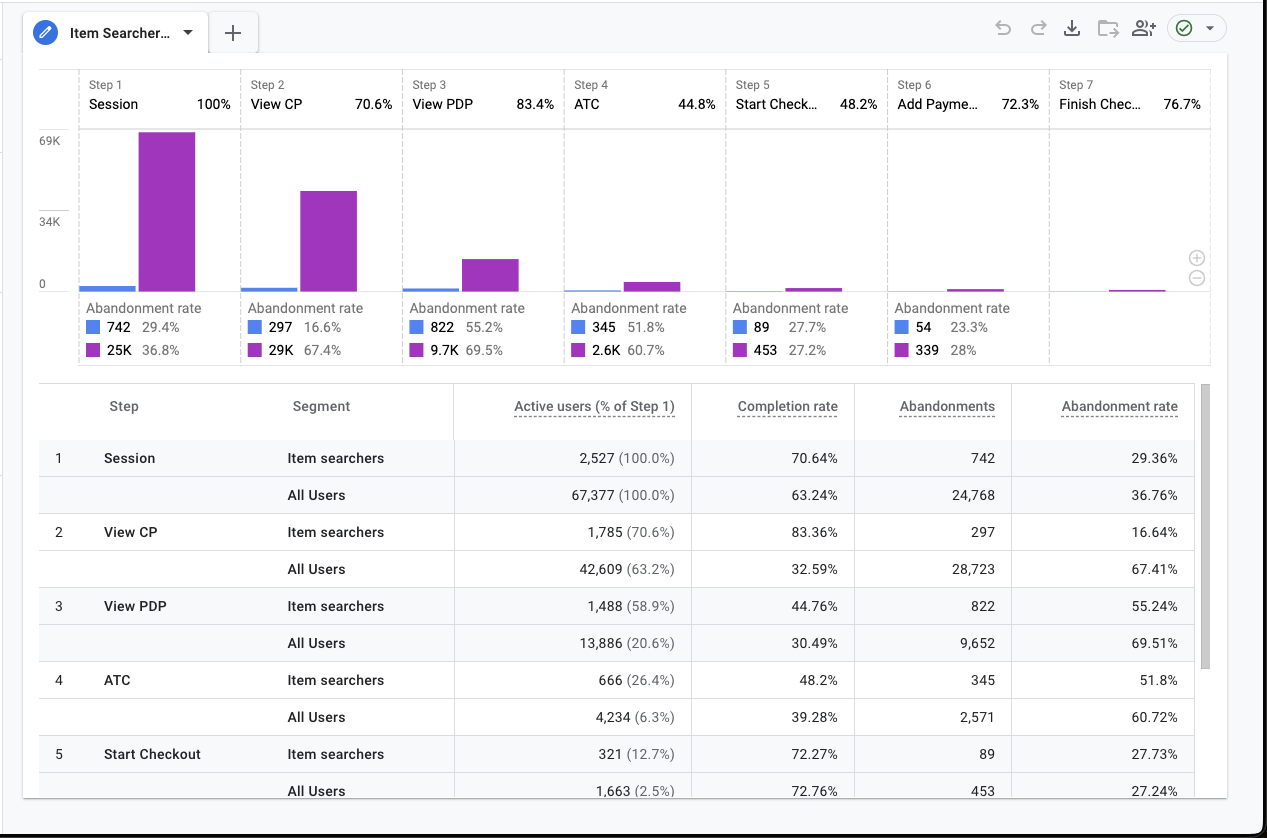Sort by Completion rate column header

pos(788,407)
